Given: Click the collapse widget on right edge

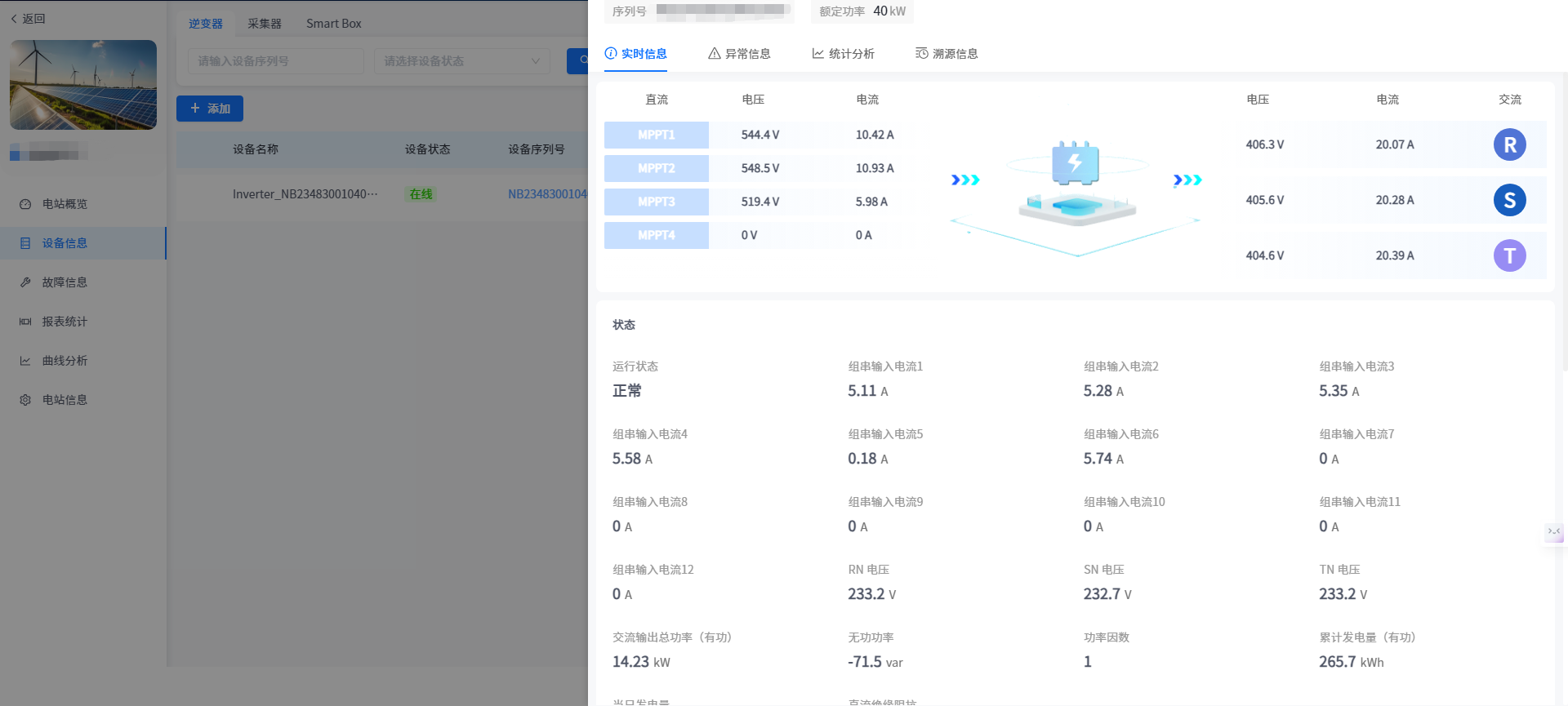Looking at the screenshot, I should [1553, 532].
